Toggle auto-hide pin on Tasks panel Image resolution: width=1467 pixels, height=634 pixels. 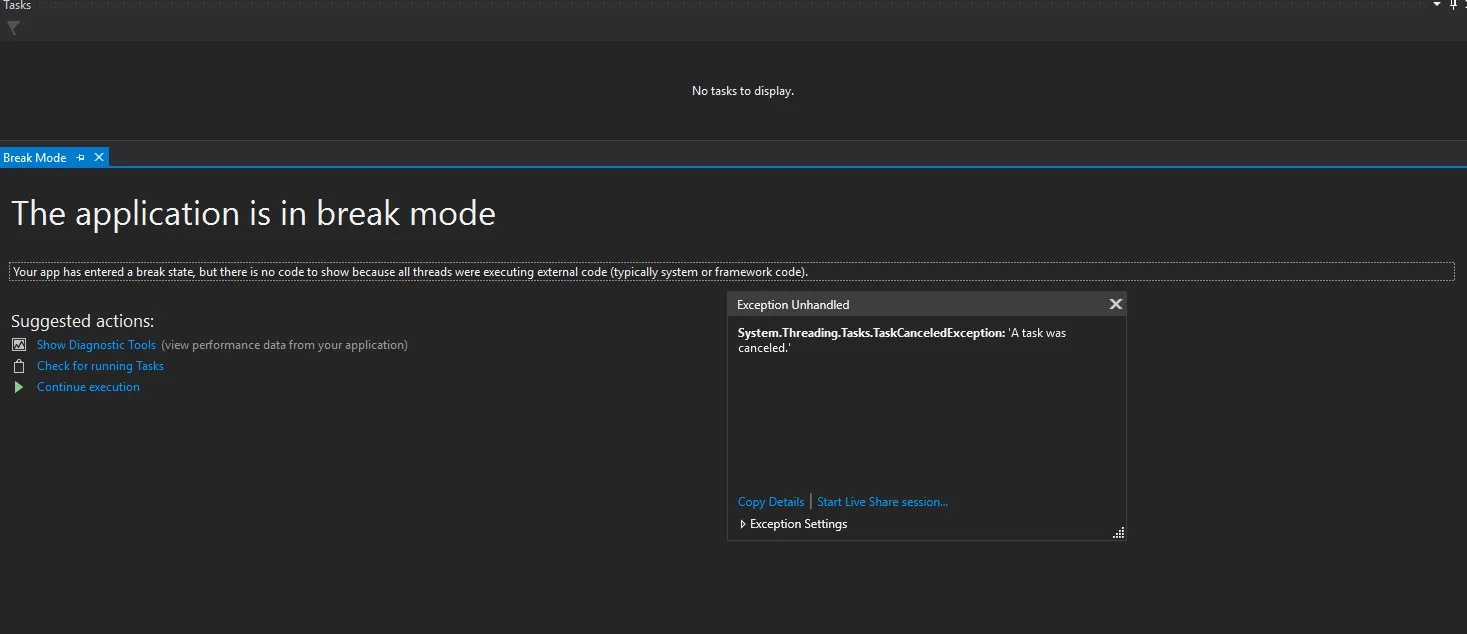pos(1454,5)
